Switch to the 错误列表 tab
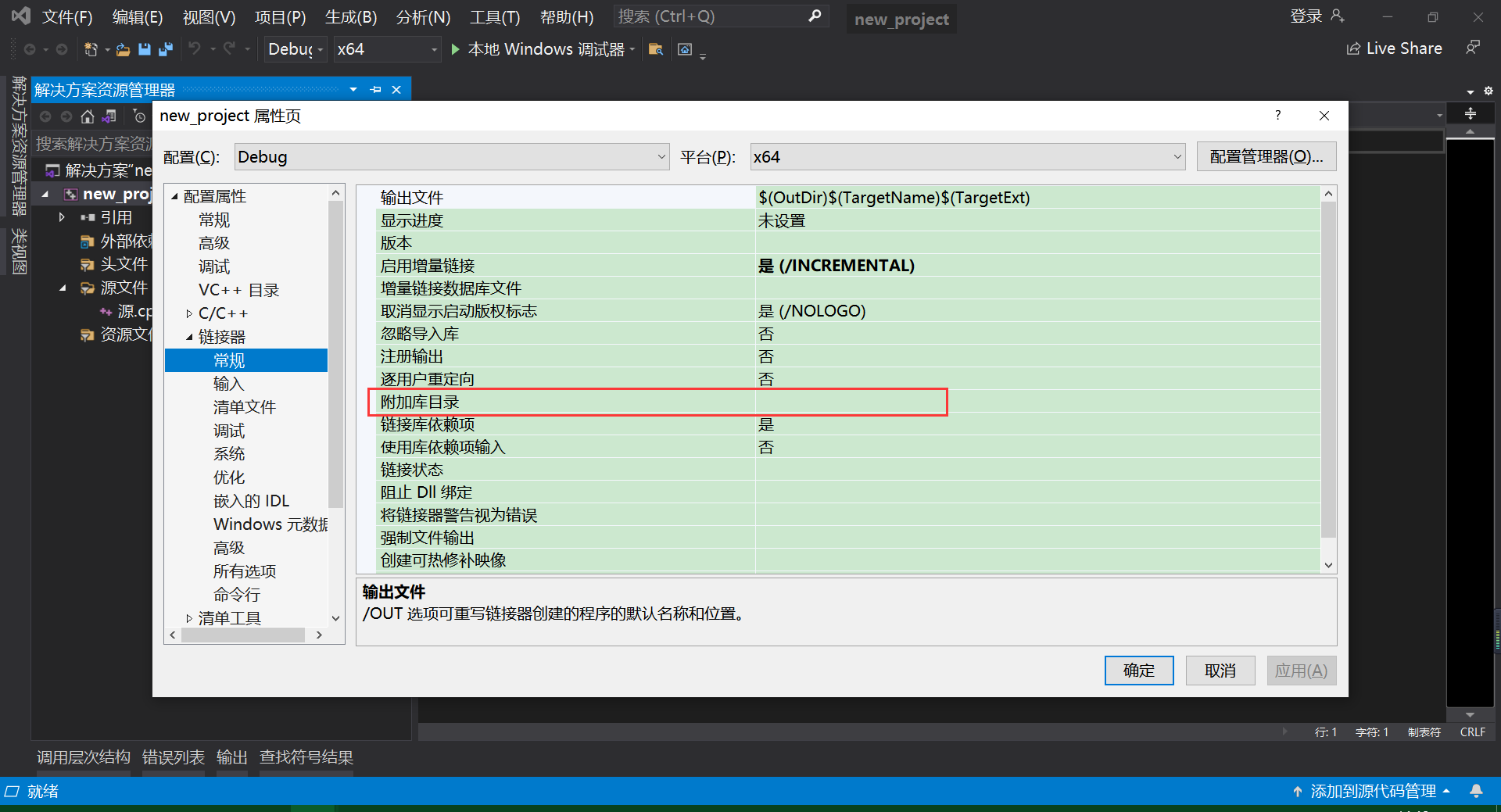The width and height of the screenshot is (1501, 812). point(174,757)
